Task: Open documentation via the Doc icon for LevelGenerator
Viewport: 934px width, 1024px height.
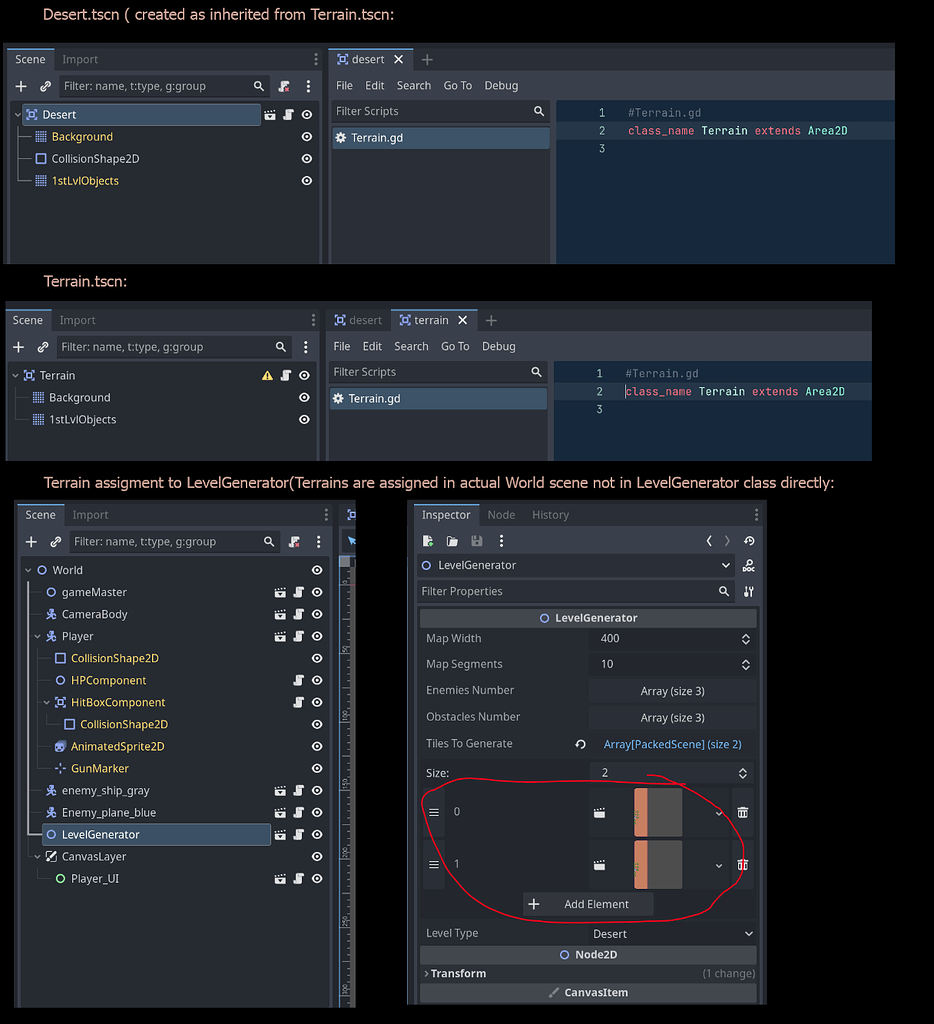Action: [x=748, y=563]
